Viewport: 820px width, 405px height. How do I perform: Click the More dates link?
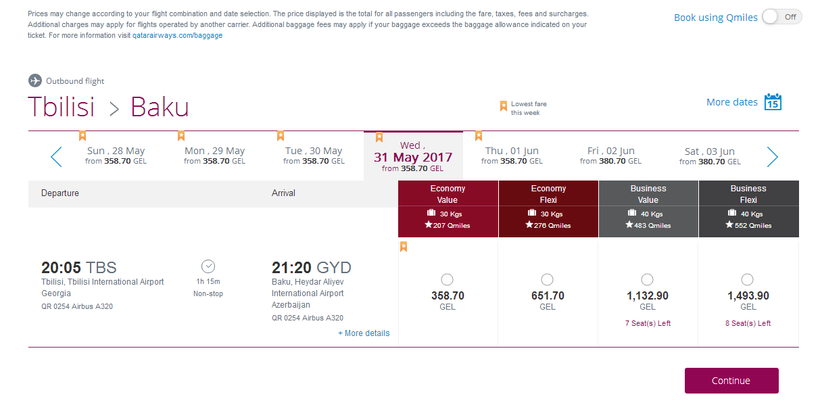pyautogui.click(x=731, y=102)
